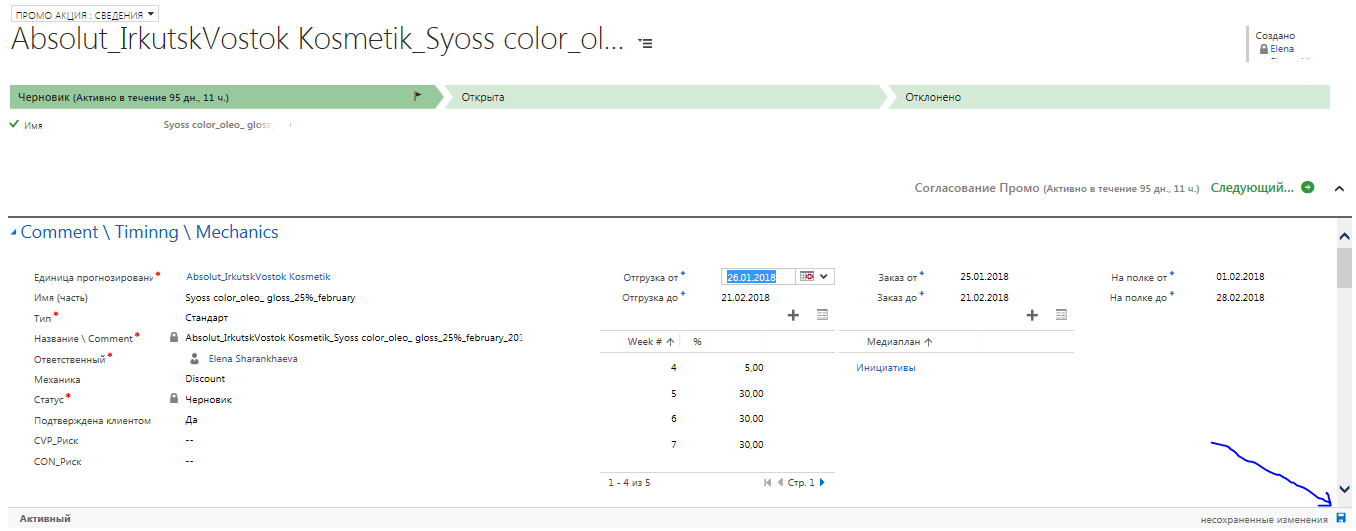Open record list menu beside title
This screenshot has width=1356, height=531.
tap(646, 44)
